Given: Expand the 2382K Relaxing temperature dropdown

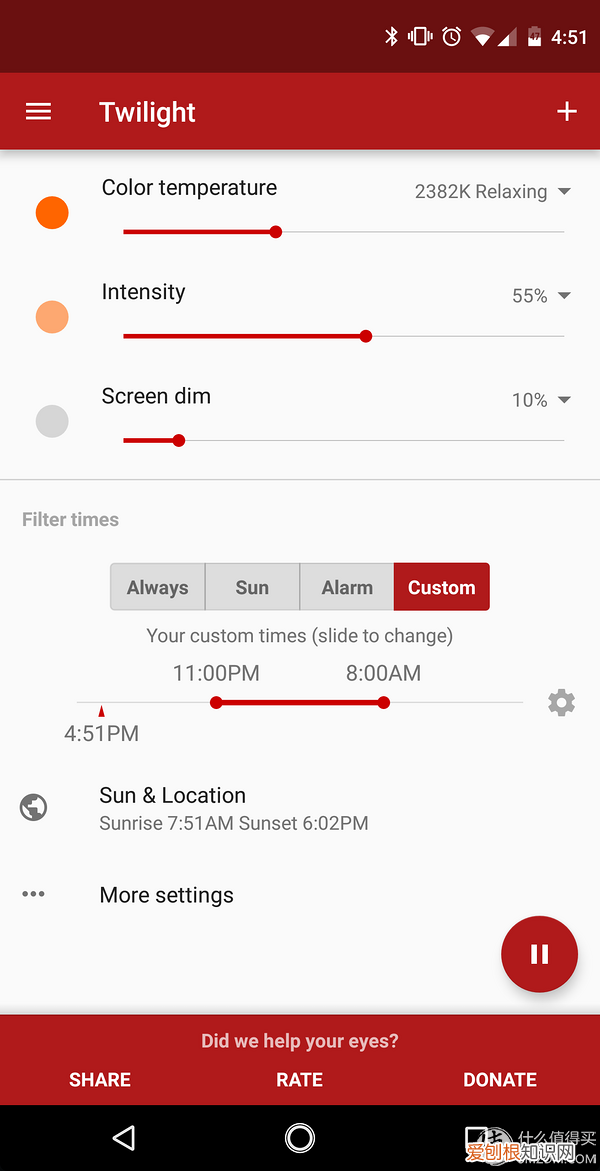Looking at the screenshot, I should pyautogui.click(x=492, y=192).
